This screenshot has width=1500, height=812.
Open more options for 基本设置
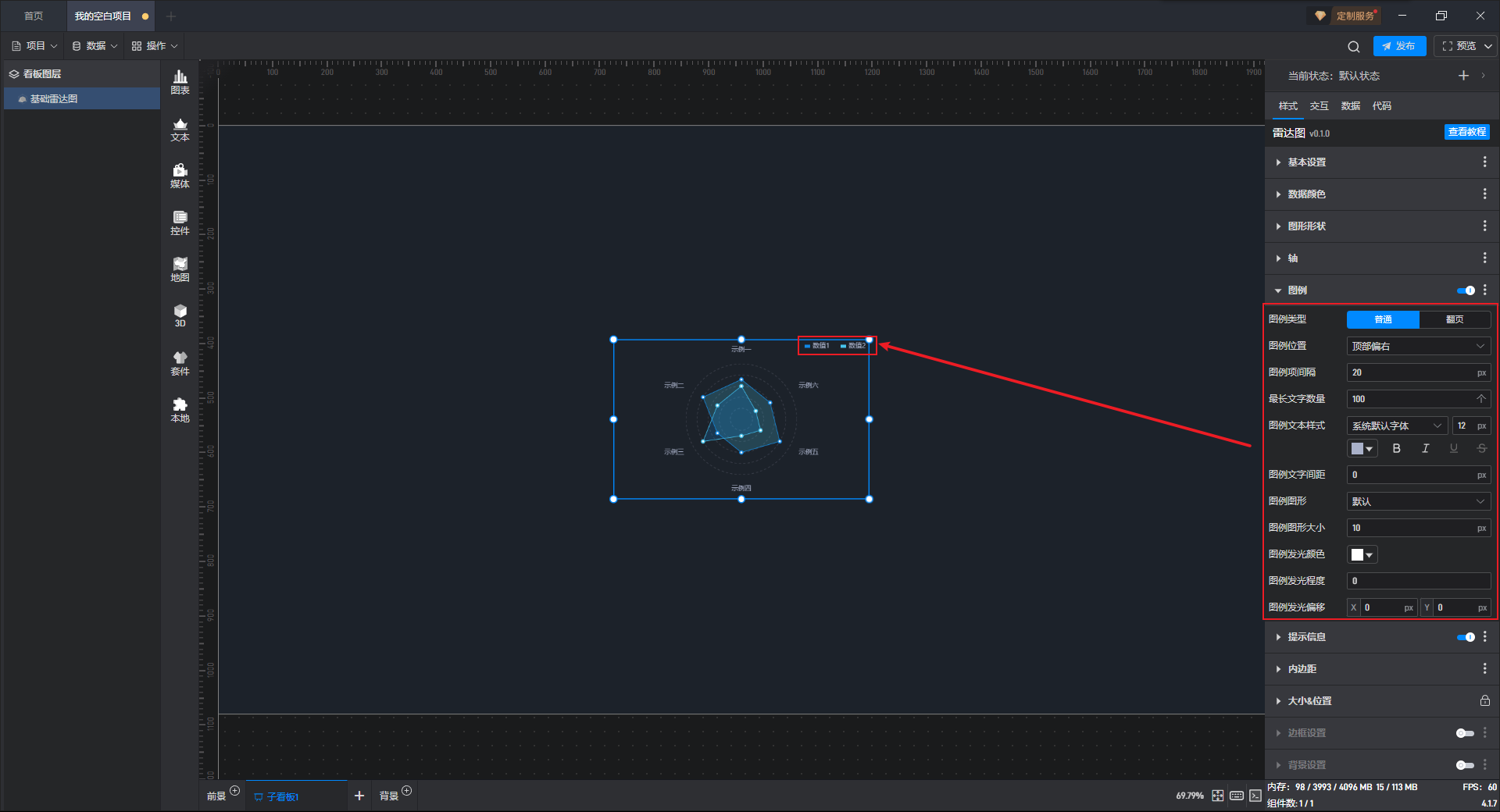tap(1484, 162)
